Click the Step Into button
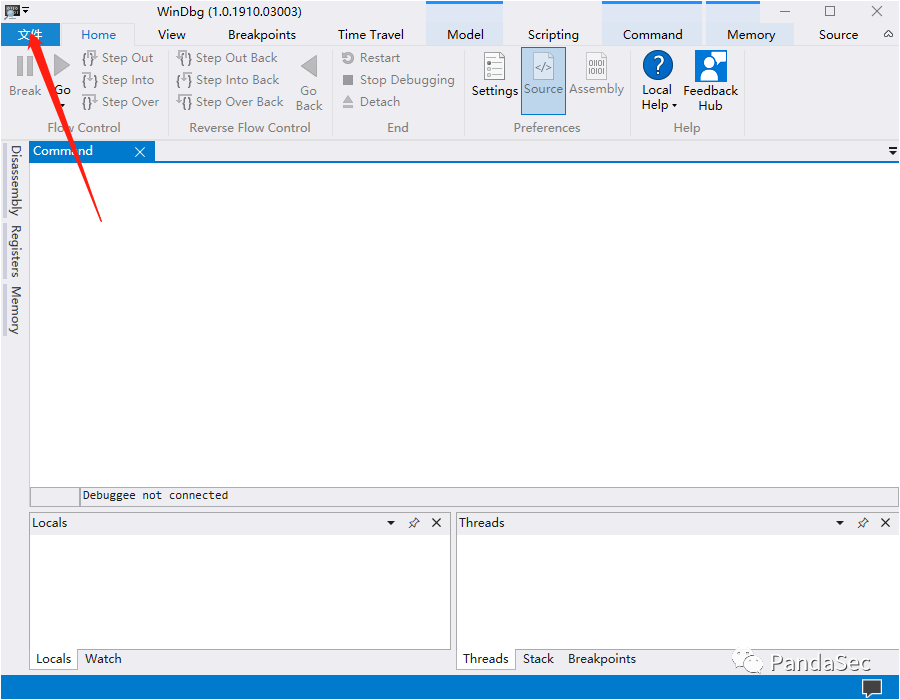The image size is (900, 700). pyautogui.click(x=118, y=80)
